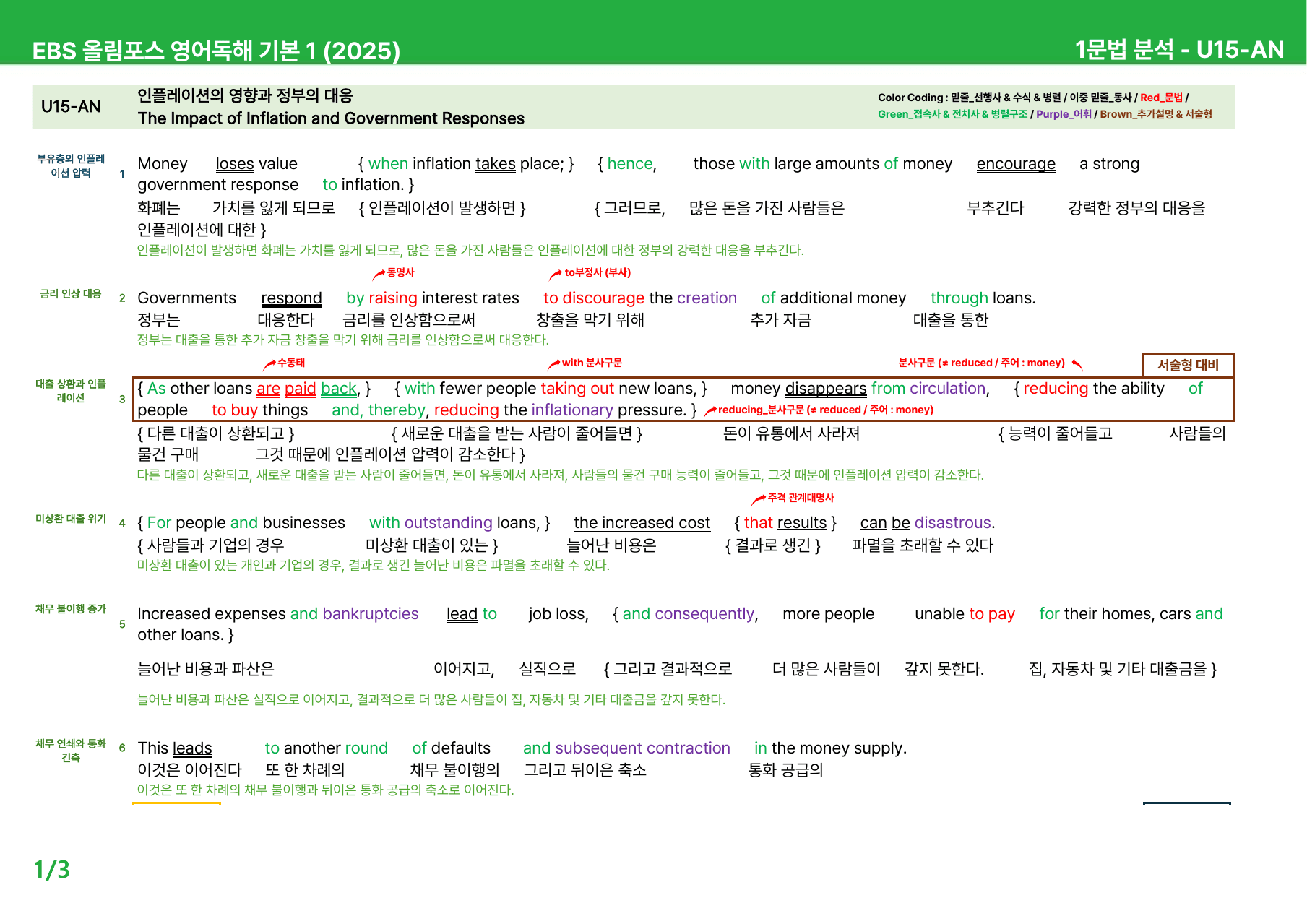Select the page indicator 1/3
Image resolution: width=1307 pixels, height=924 pixels.
tap(52, 869)
